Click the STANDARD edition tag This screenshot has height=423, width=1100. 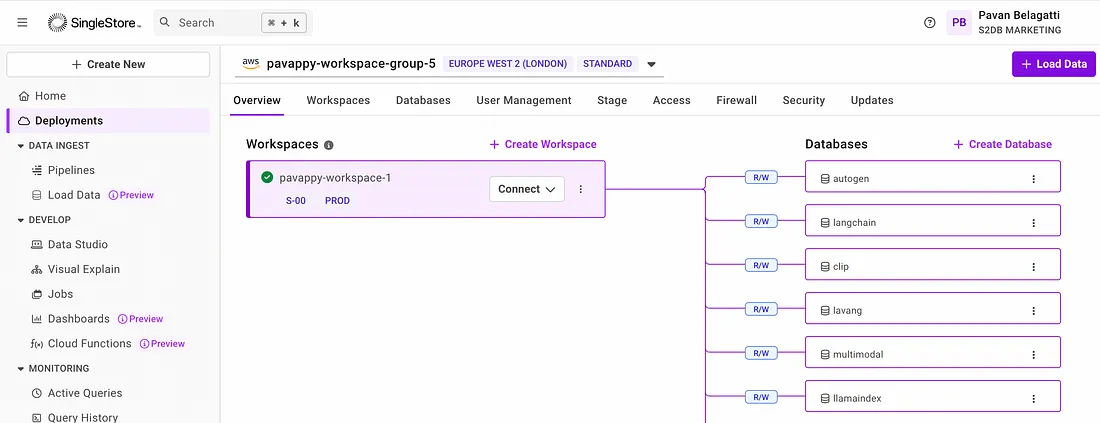tap(608, 64)
